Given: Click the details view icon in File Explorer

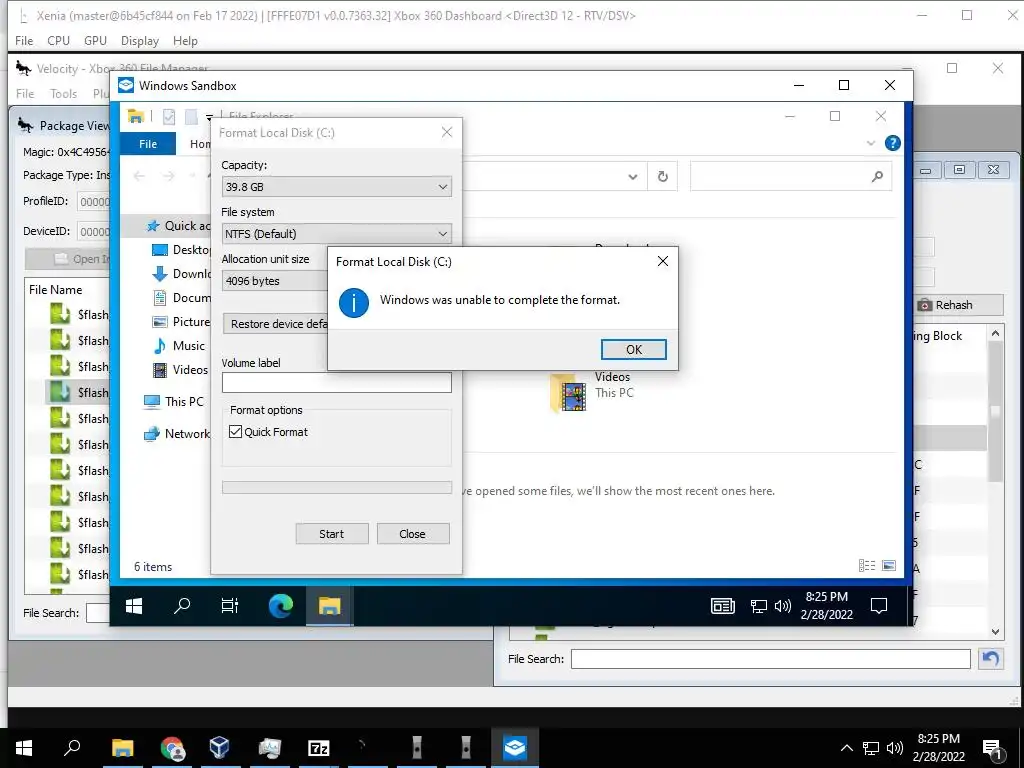Looking at the screenshot, I should point(867,566).
